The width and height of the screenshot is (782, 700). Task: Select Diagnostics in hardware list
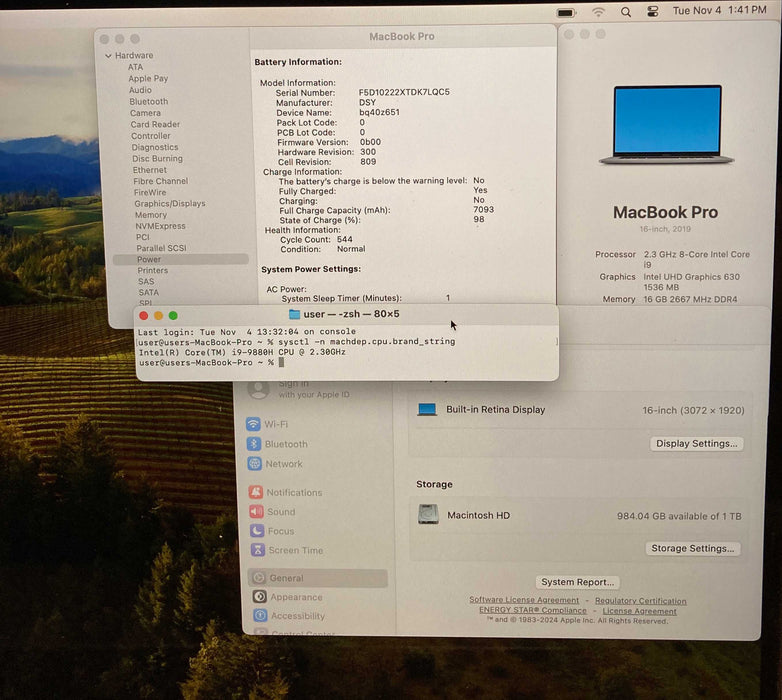[155, 147]
